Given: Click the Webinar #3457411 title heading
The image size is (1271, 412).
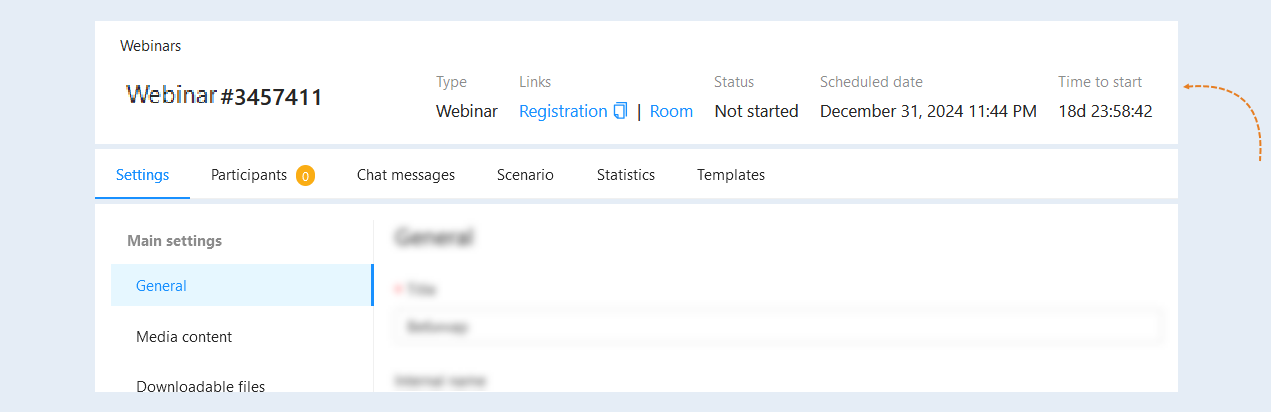Looking at the screenshot, I should (224, 96).
